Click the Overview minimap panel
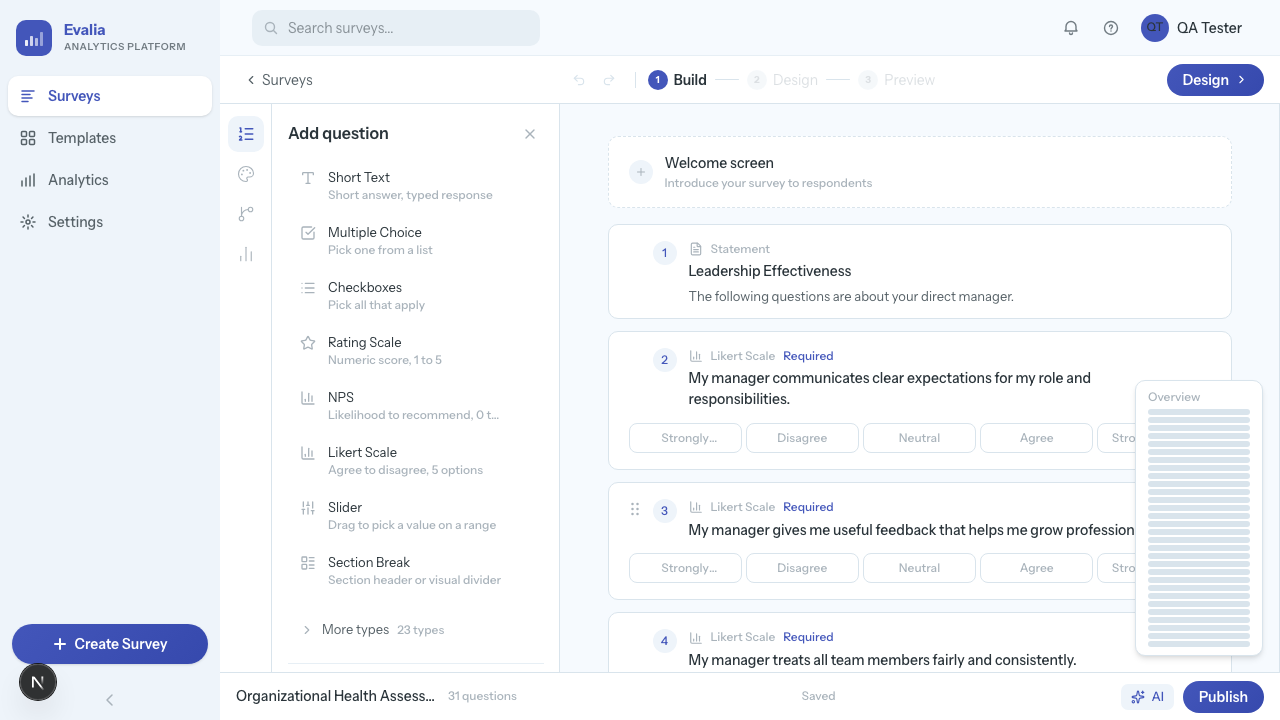Screen dimensions: 1280x720 pos(1199,518)
